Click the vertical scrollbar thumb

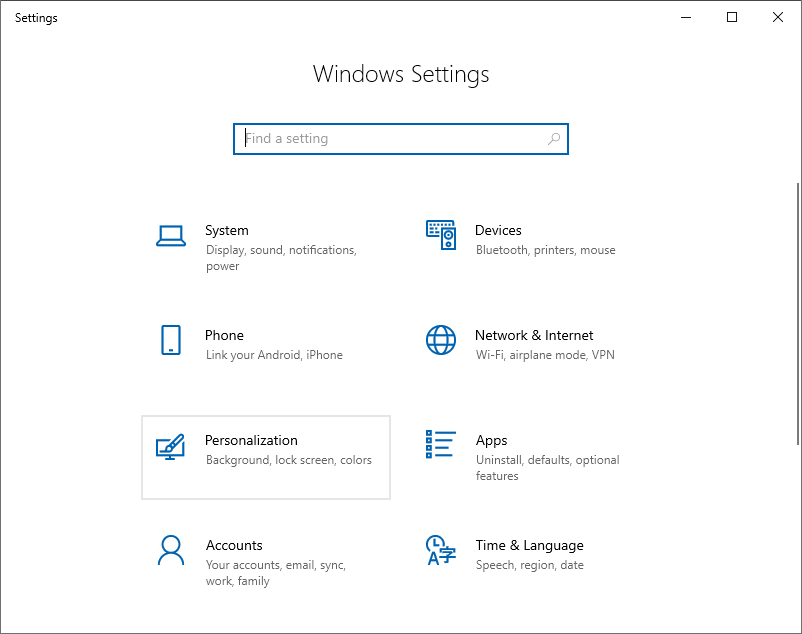(x=798, y=313)
